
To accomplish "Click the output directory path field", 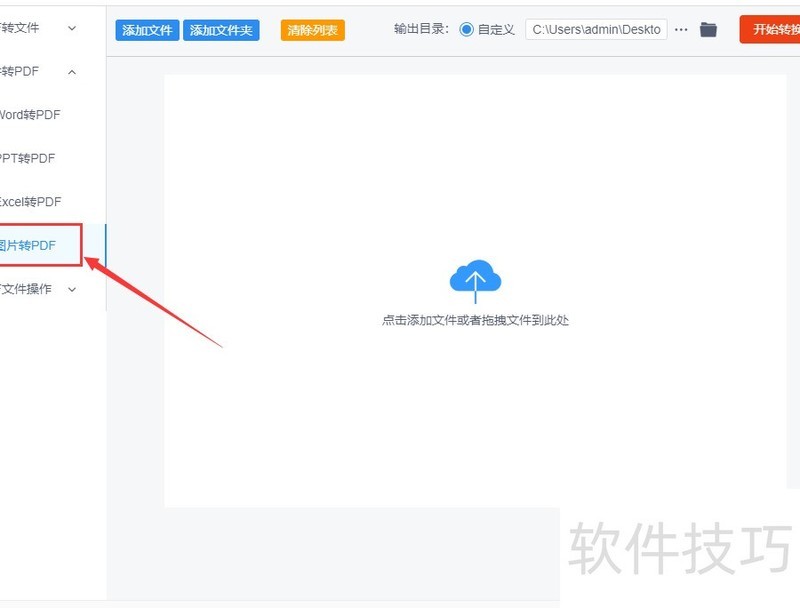I will [x=596, y=30].
